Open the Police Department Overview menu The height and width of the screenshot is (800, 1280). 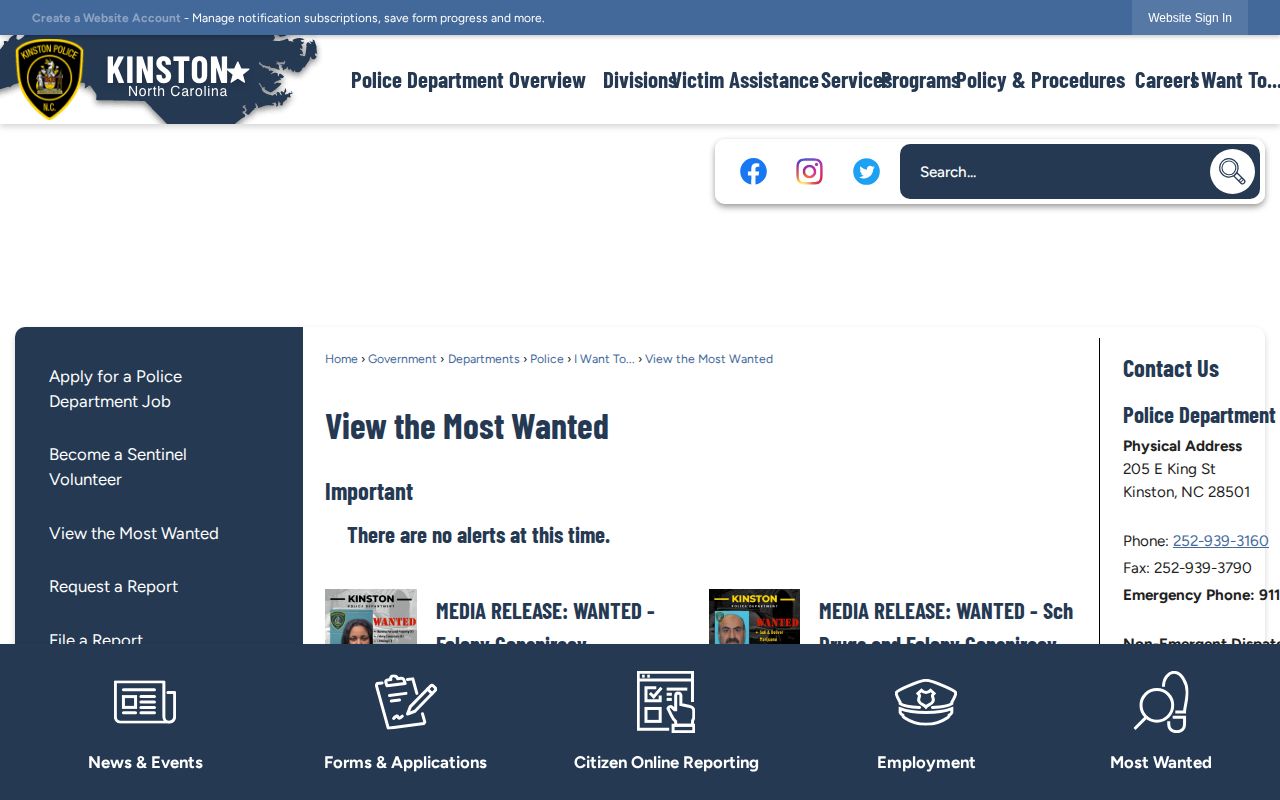click(468, 80)
